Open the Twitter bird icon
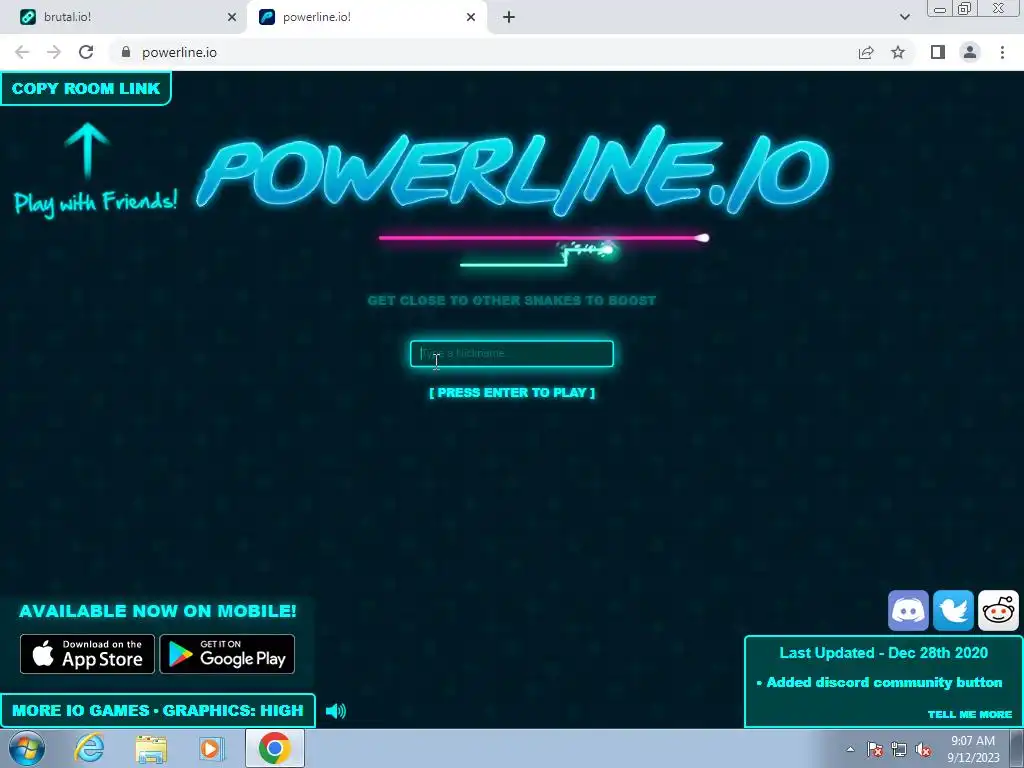Viewport: 1024px width, 768px height. (x=953, y=611)
